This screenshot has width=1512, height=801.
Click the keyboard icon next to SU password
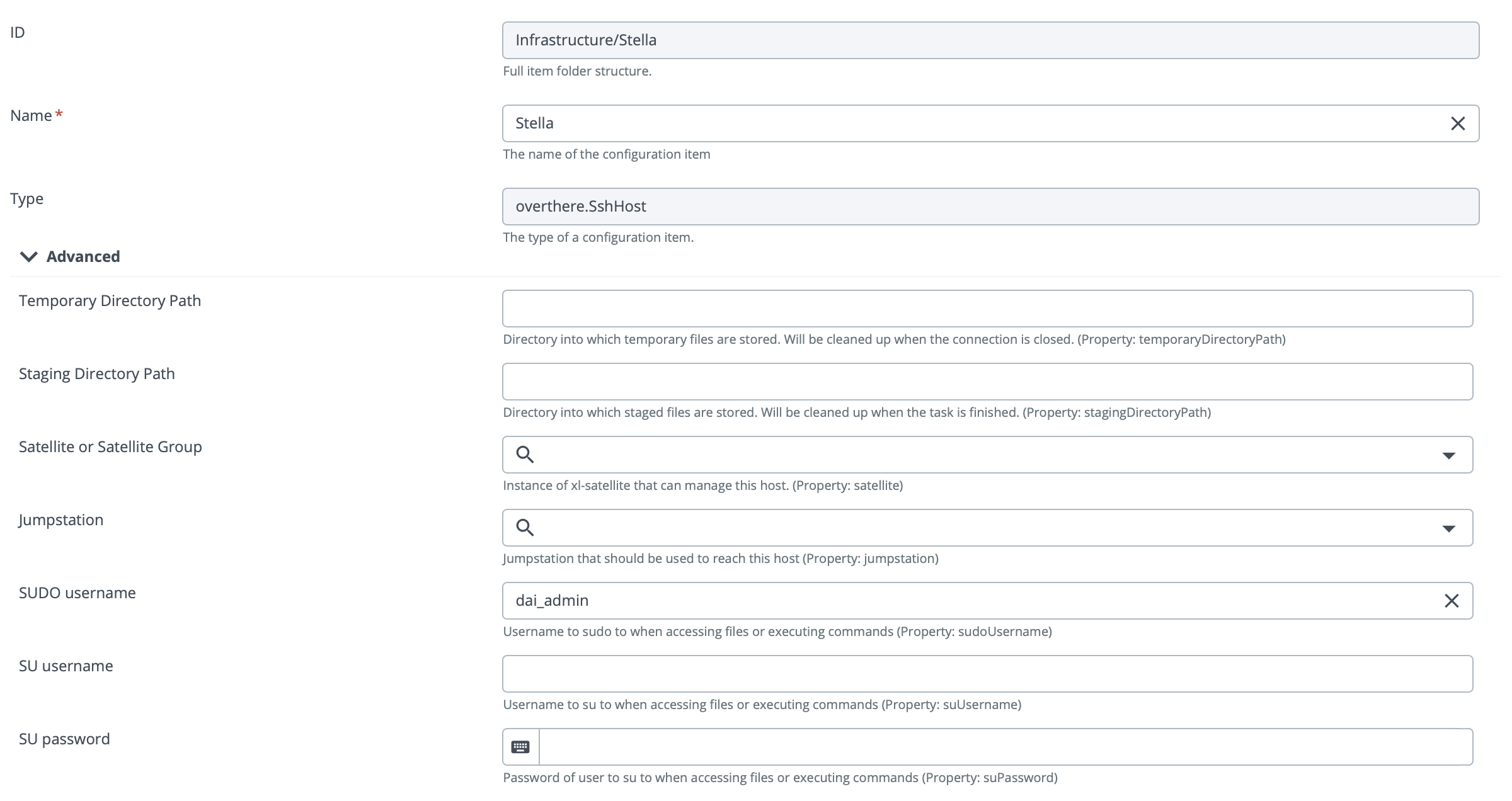(520, 746)
